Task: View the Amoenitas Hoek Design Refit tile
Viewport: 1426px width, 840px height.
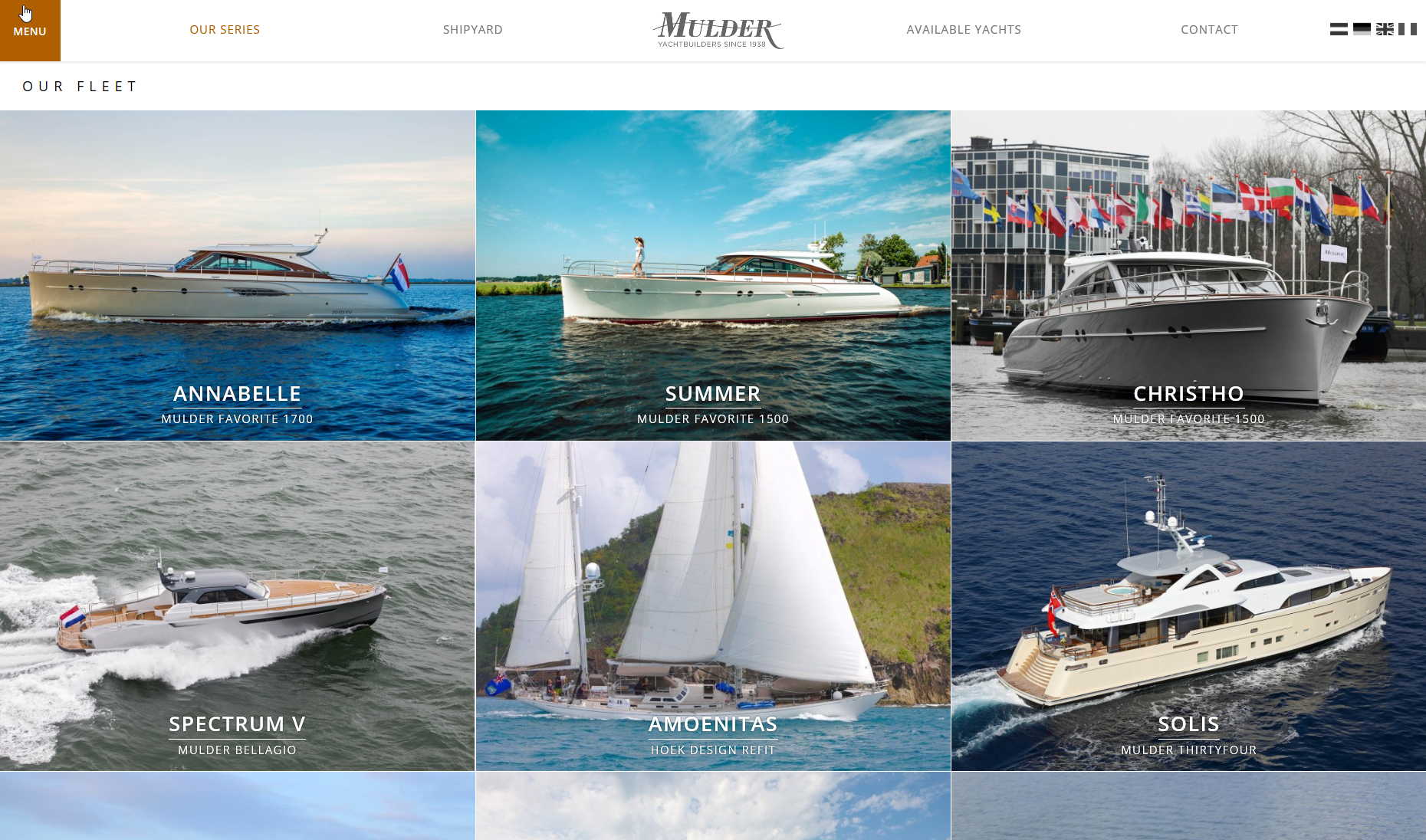Action: [713, 606]
